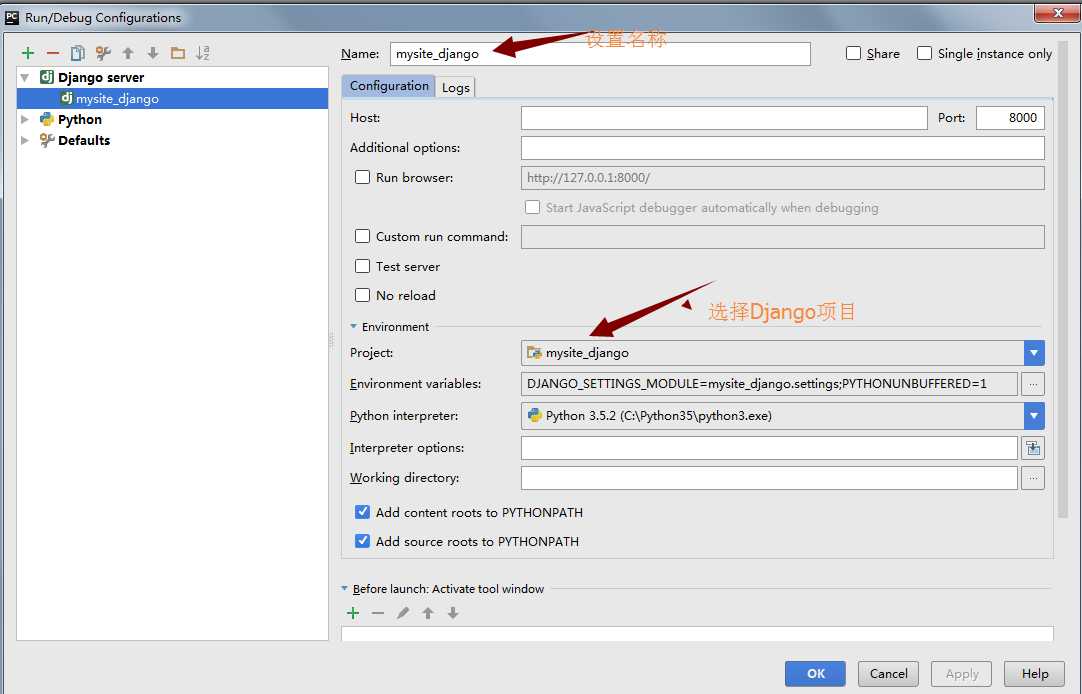
Task: Click into the Name field
Action: pos(600,54)
